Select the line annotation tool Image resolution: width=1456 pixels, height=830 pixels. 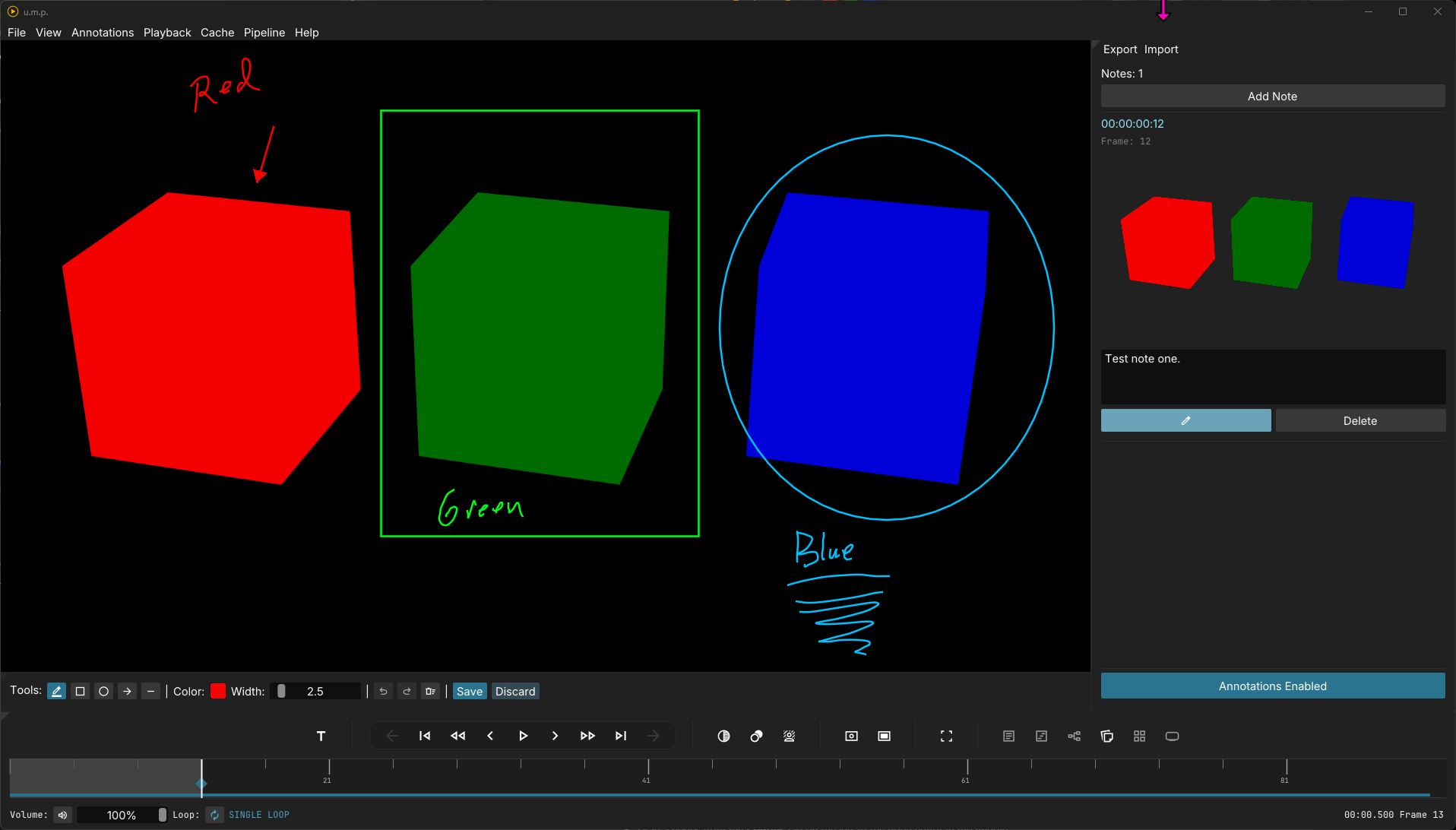[150, 691]
